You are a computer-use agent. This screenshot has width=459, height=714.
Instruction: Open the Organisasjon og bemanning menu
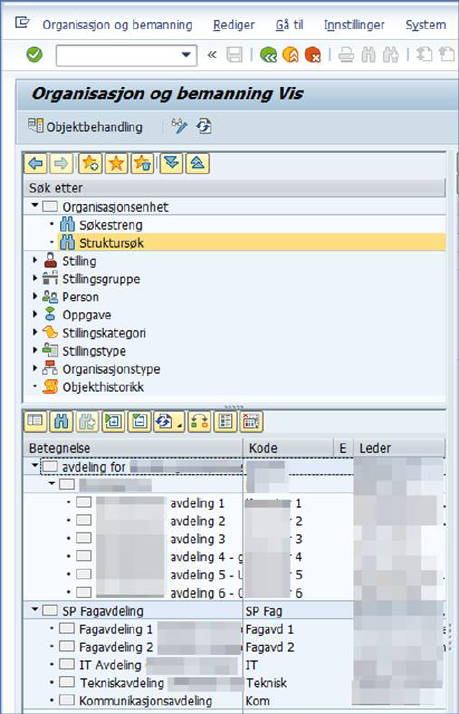117,25
